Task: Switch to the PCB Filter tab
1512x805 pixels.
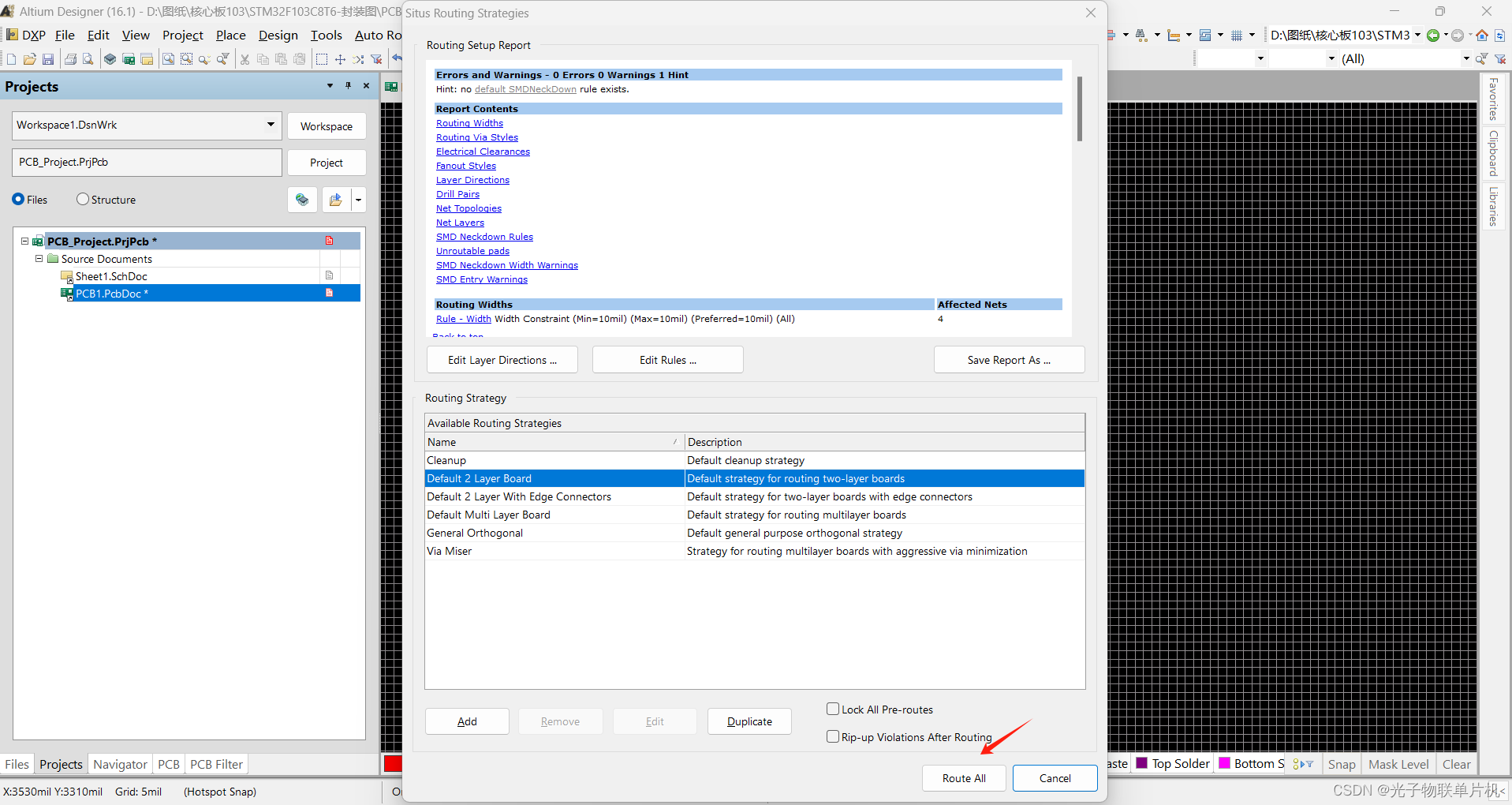Action: pyautogui.click(x=217, y=764)
